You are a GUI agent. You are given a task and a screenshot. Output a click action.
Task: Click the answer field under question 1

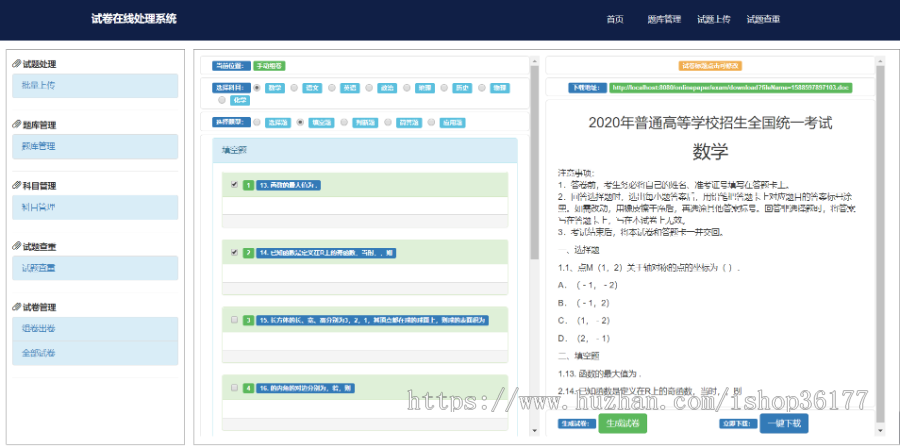(365, 206)
